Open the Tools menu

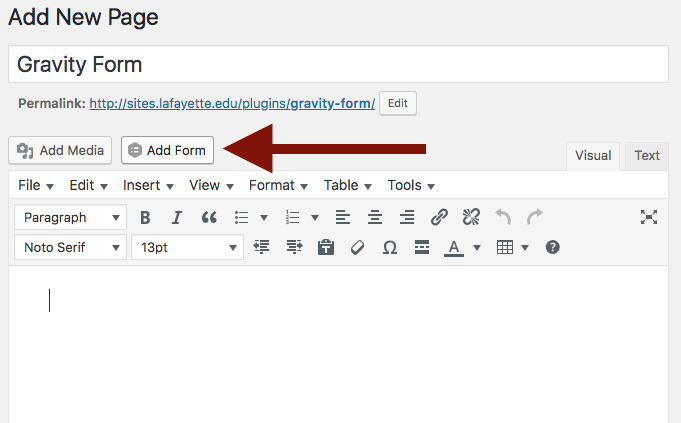click(x=411, y=185)
